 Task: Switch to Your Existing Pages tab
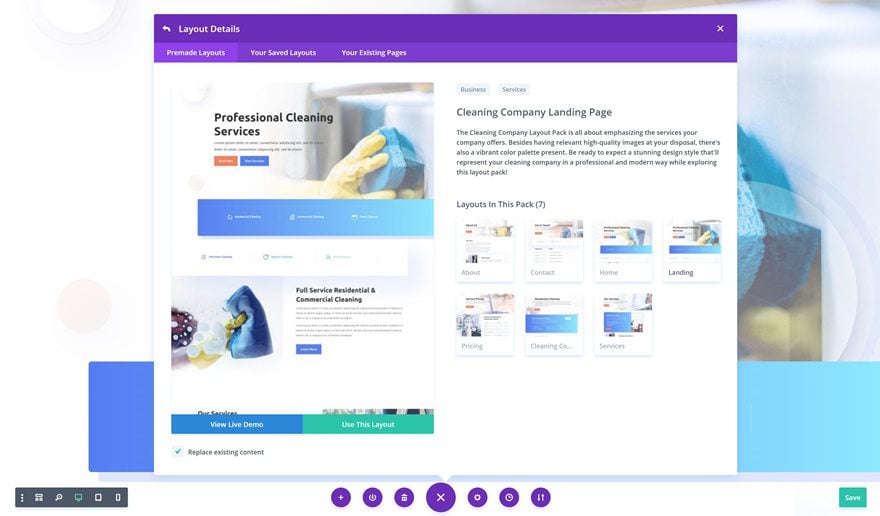click(x=374, y=53)
